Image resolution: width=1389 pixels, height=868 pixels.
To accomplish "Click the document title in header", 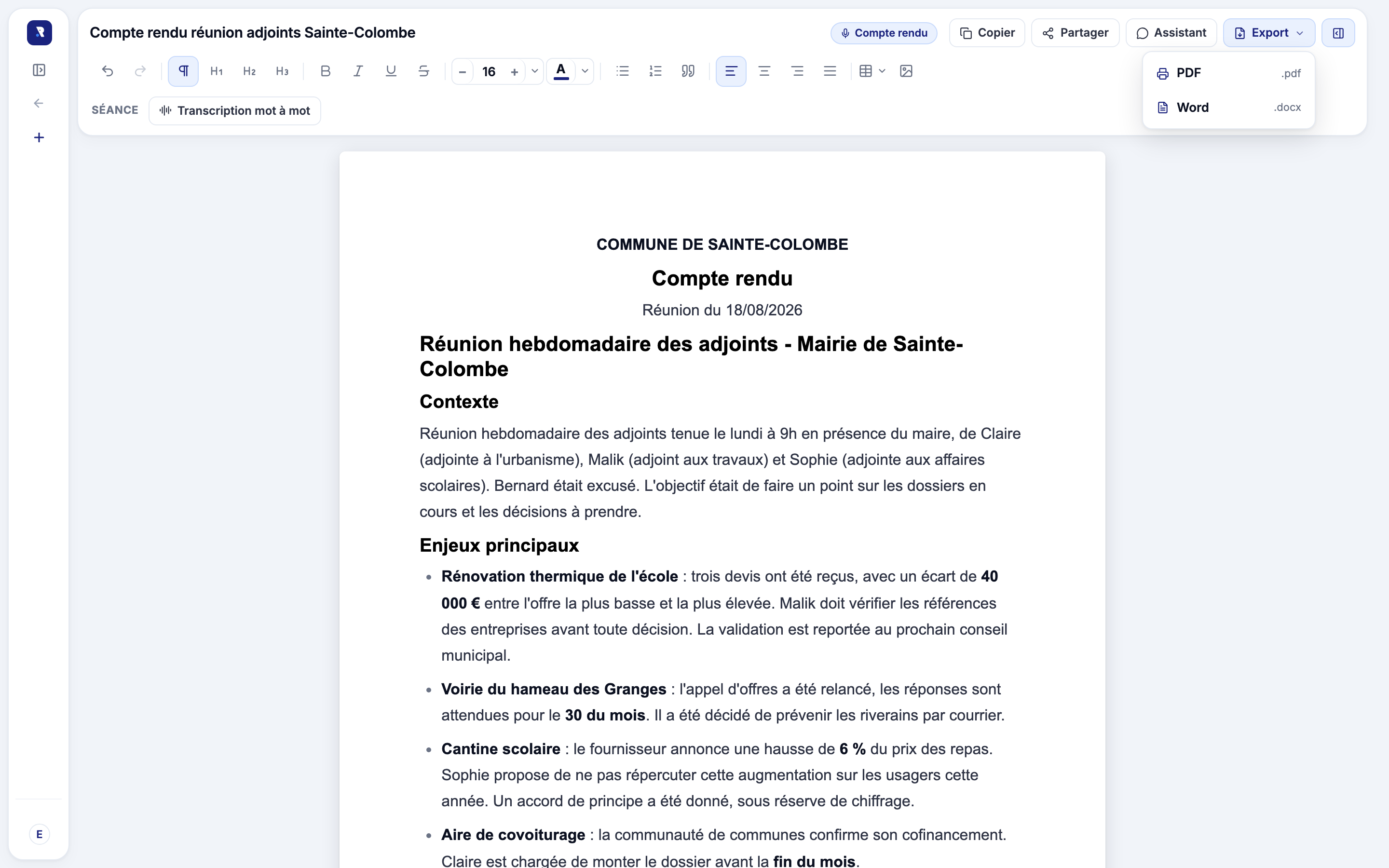I will coord(253,33).
